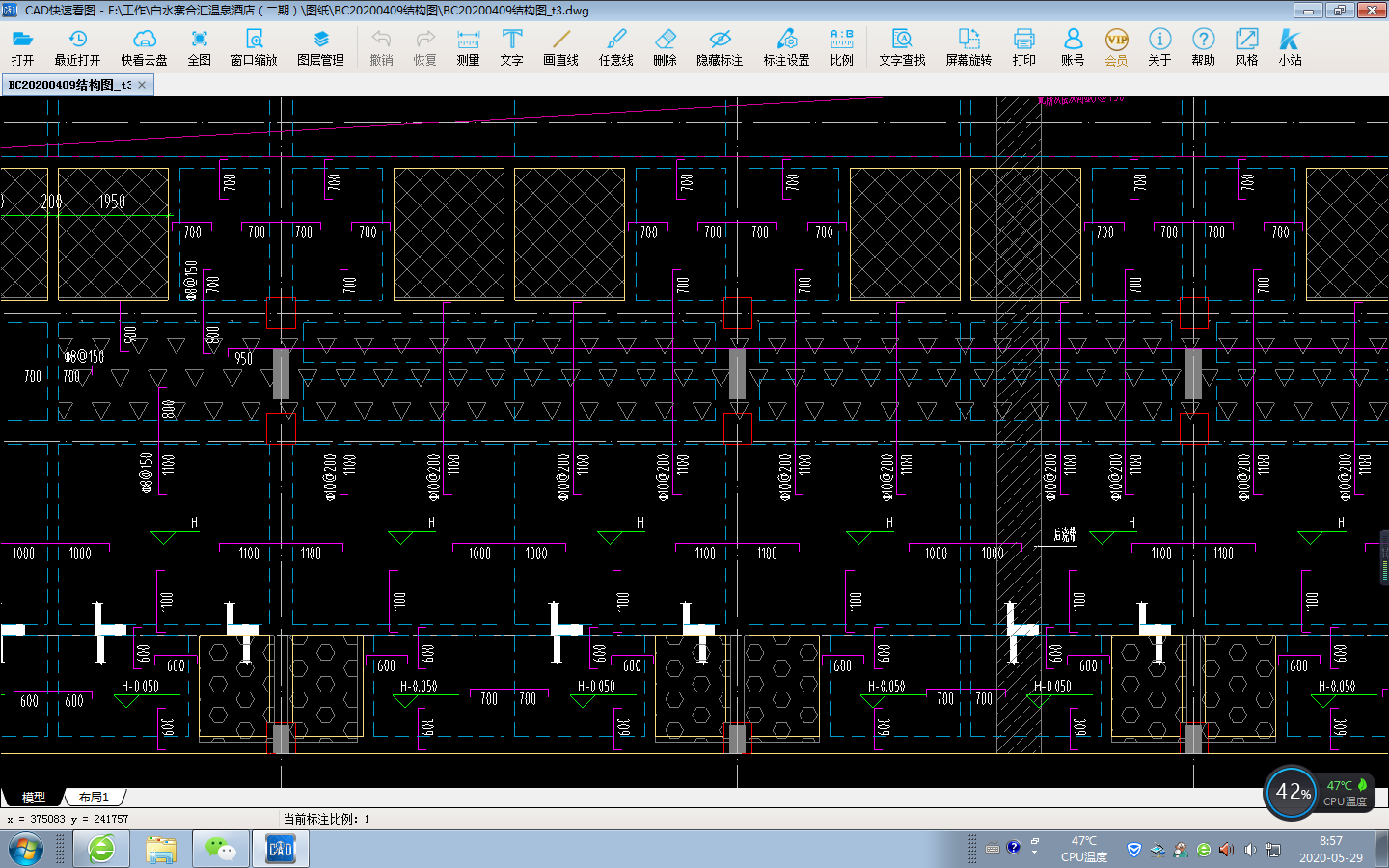Click the 当前标注比例 status text
Viewport: 1389px width, 868px height.
[326, 819]
